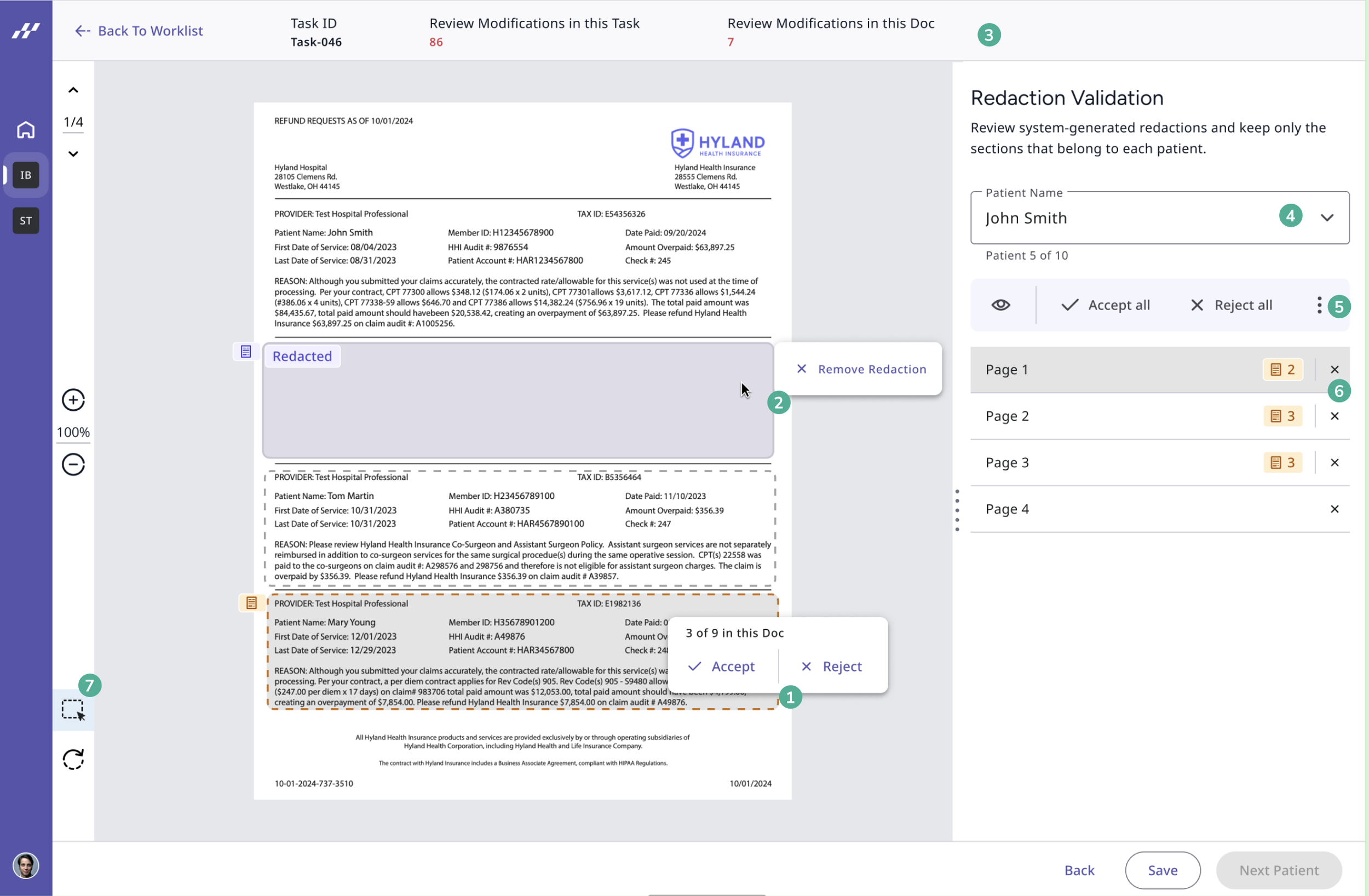The width and height of the screenshot is (1369, 896).
Task: Open the three-dot more options menu
Action: (1319, 305)
